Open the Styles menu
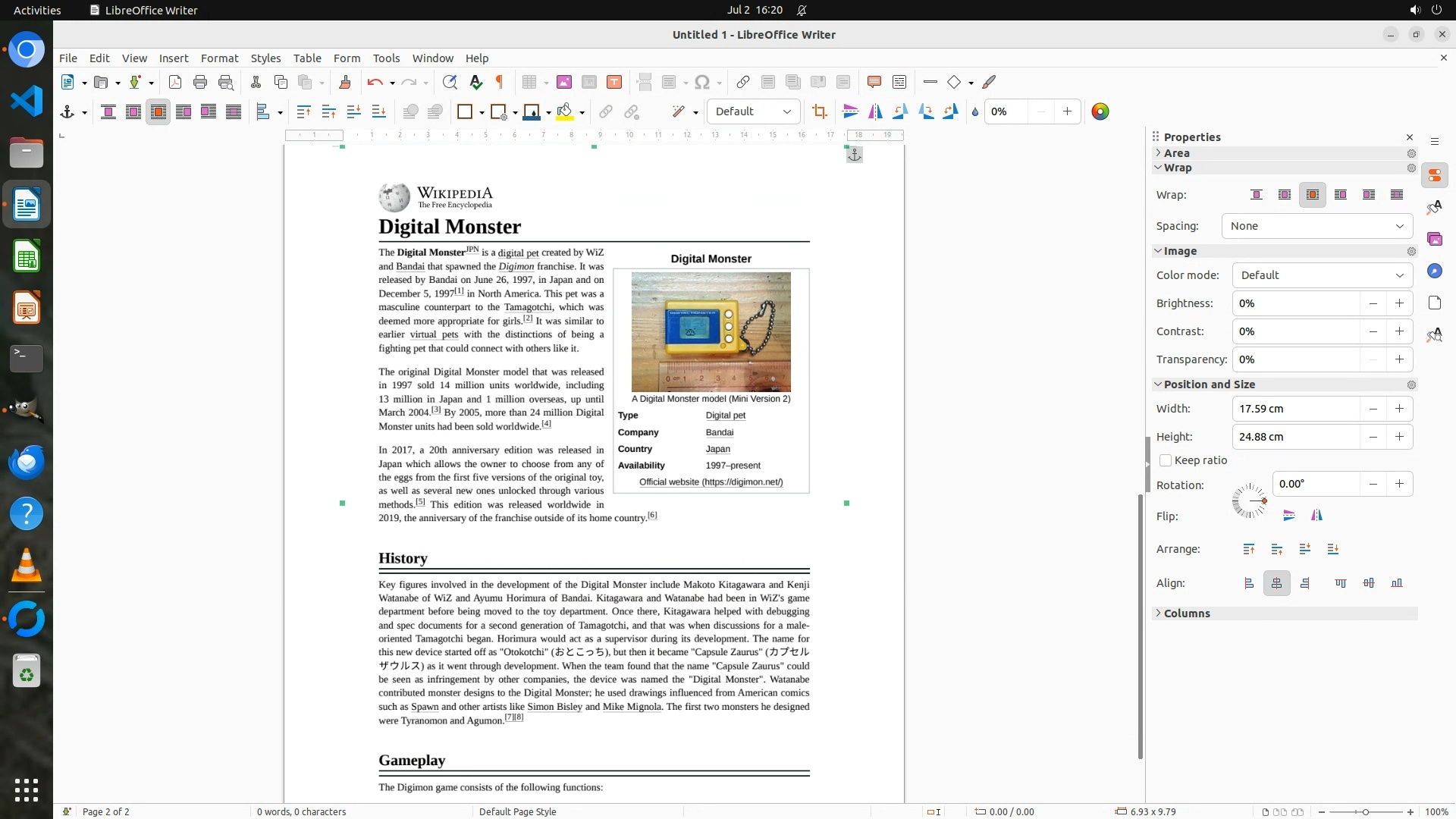This screenshot has width=1456, height=819. (265, 58)
